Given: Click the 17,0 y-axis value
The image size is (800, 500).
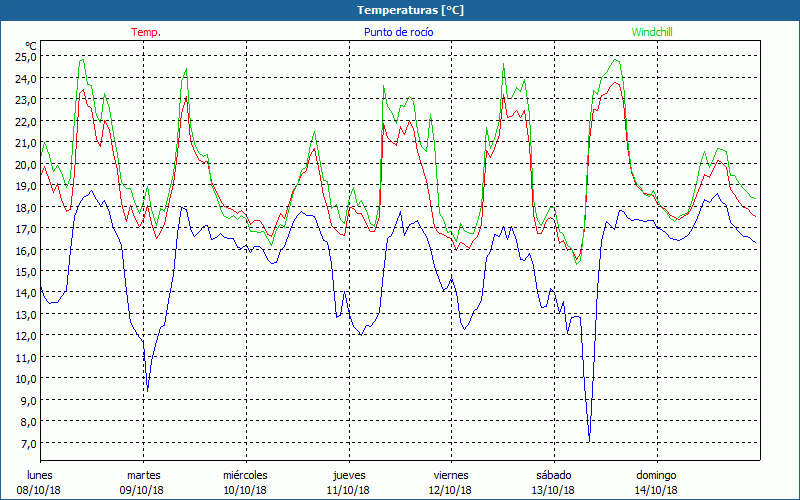Looking at the screenshot, I should coord(26,229).
